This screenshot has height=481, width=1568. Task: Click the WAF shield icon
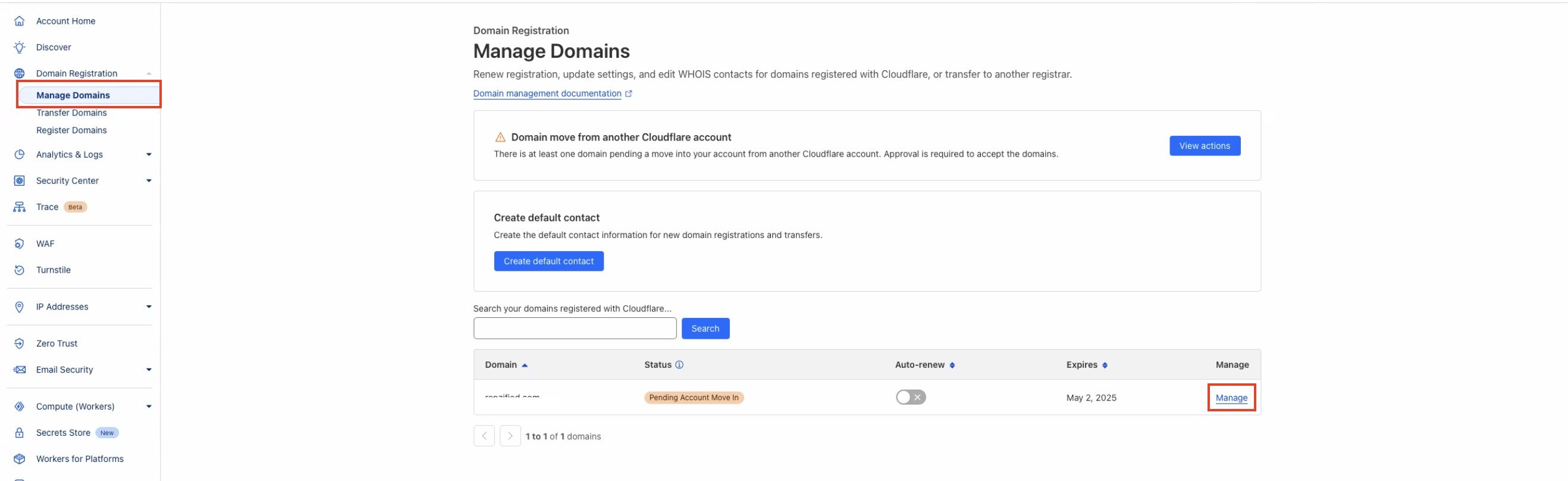tap(20, 243)
